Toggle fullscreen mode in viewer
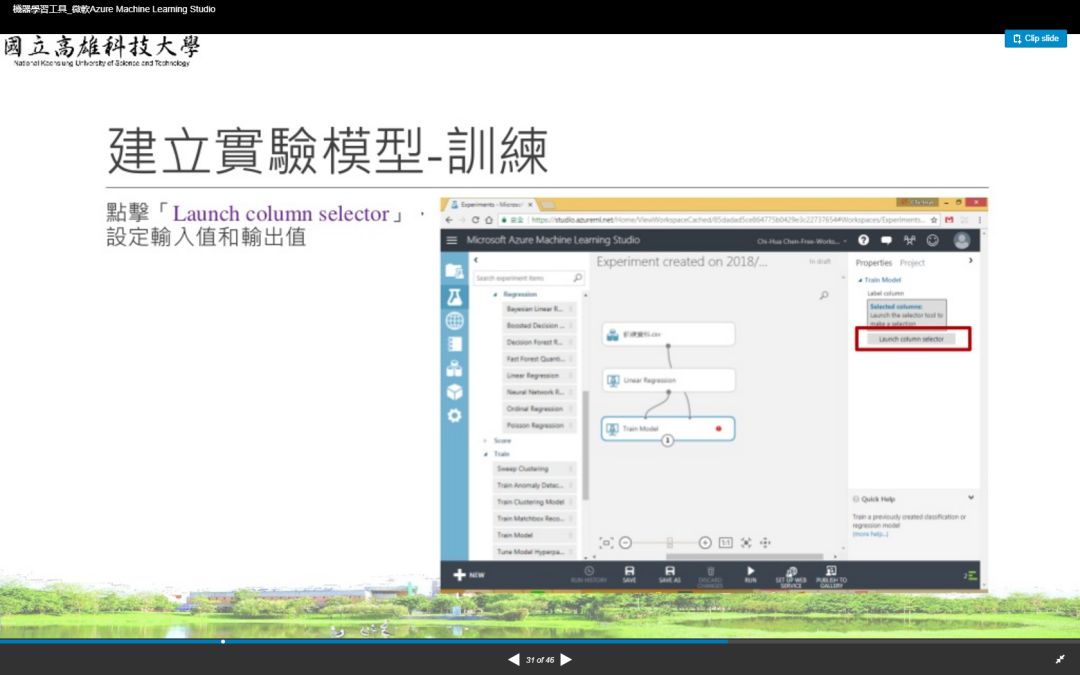Viewport: 1080px width, 675px height. 1060,660
